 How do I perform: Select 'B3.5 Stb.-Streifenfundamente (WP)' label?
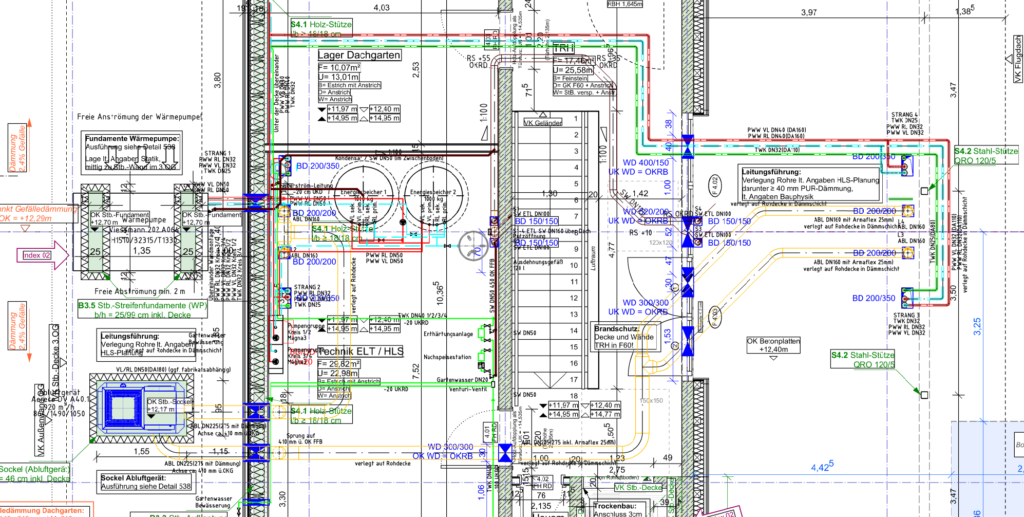point(142,305)
